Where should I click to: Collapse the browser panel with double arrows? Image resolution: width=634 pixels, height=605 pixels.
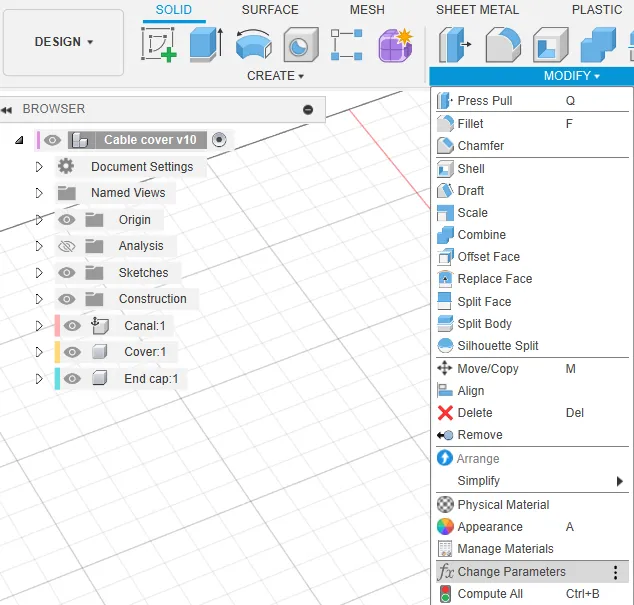[6, 110]
